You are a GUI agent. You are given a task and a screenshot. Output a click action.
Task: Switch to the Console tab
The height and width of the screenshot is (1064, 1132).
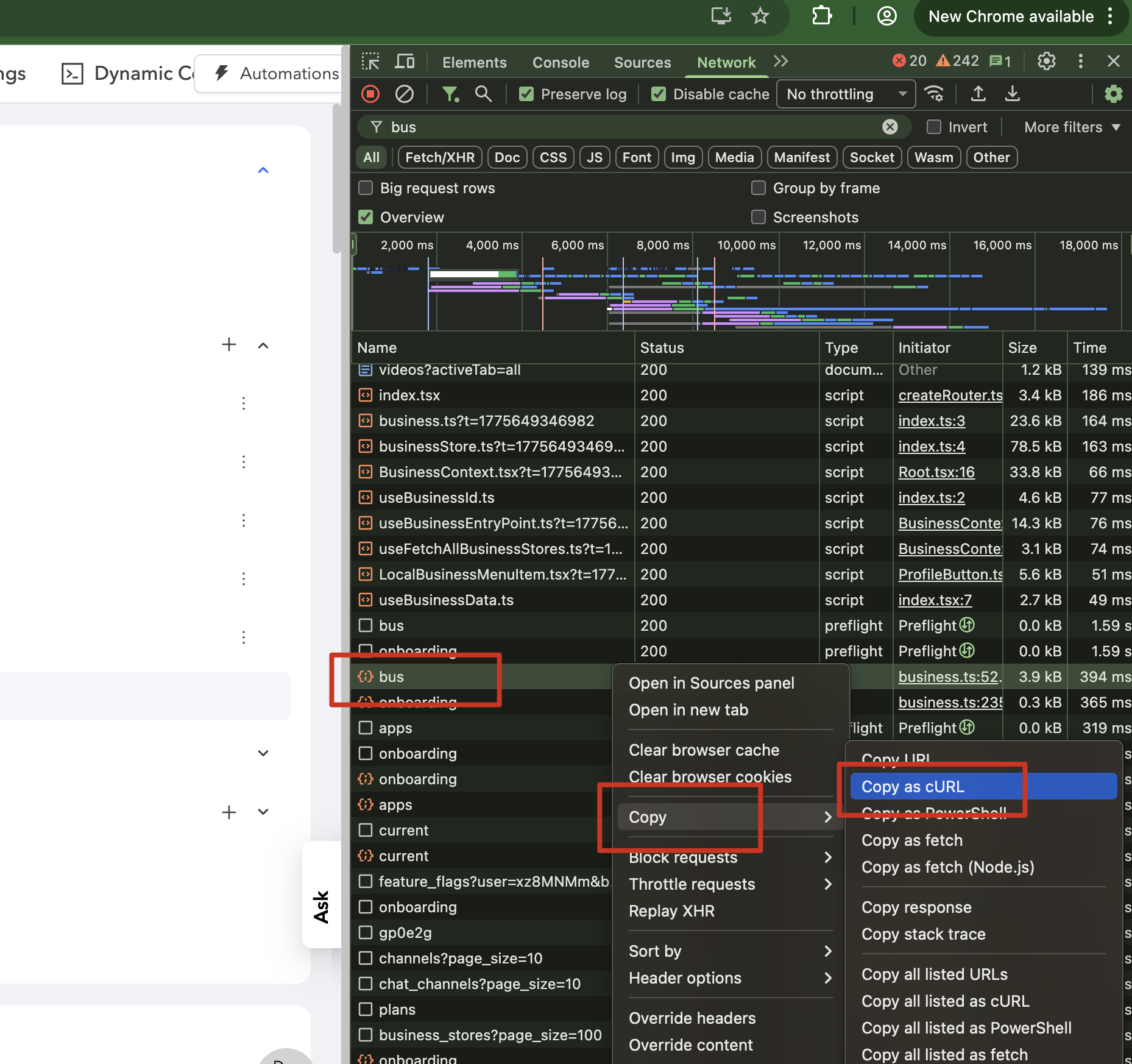tap(561, 62)
